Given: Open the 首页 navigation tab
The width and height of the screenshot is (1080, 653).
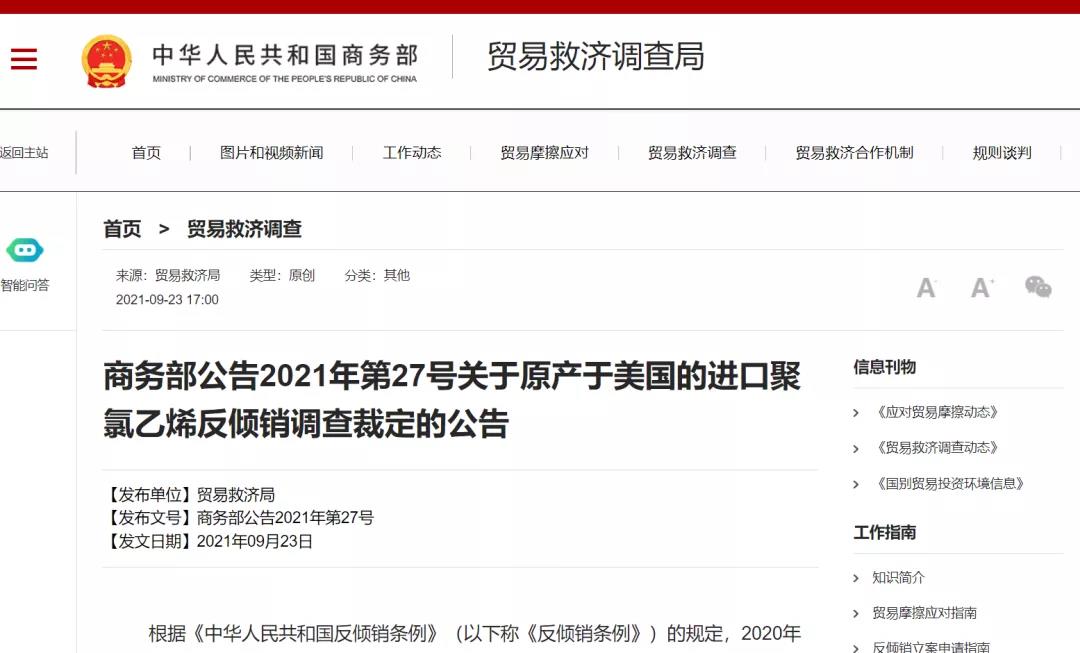Looking at the screenshot, I should (x=146, y=153).
